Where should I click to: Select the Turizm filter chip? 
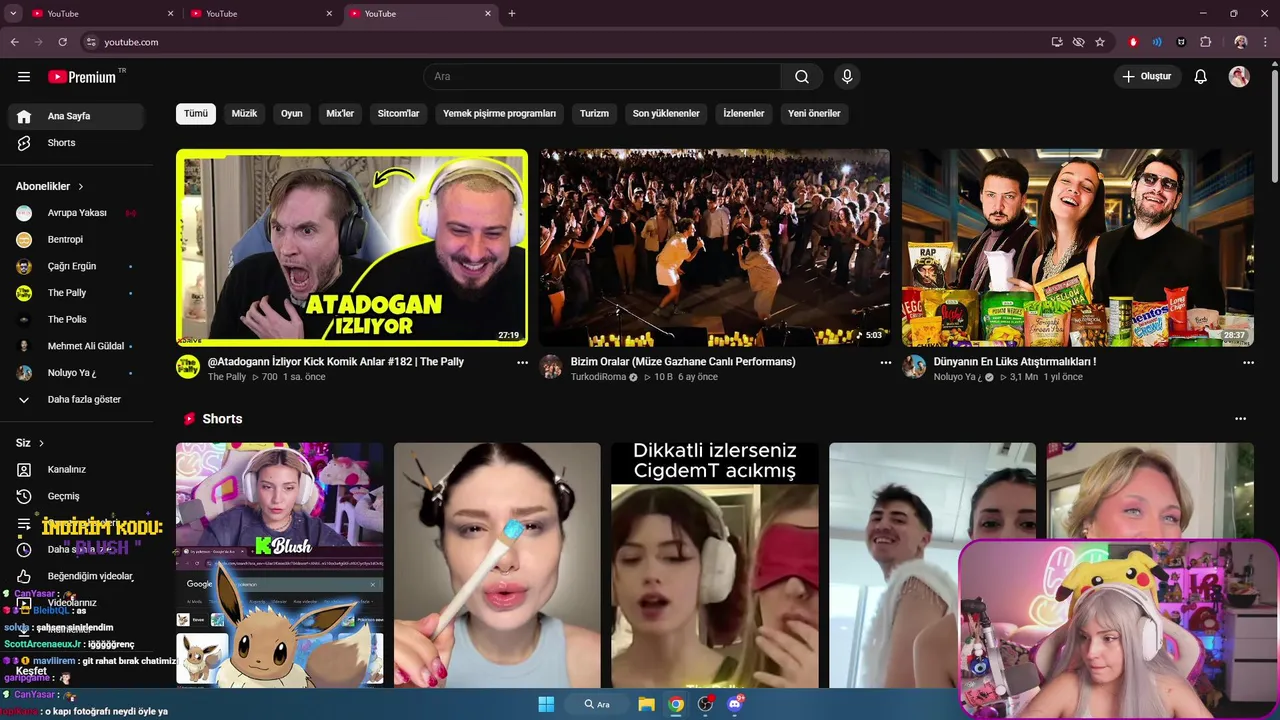(x=594, y=114)
